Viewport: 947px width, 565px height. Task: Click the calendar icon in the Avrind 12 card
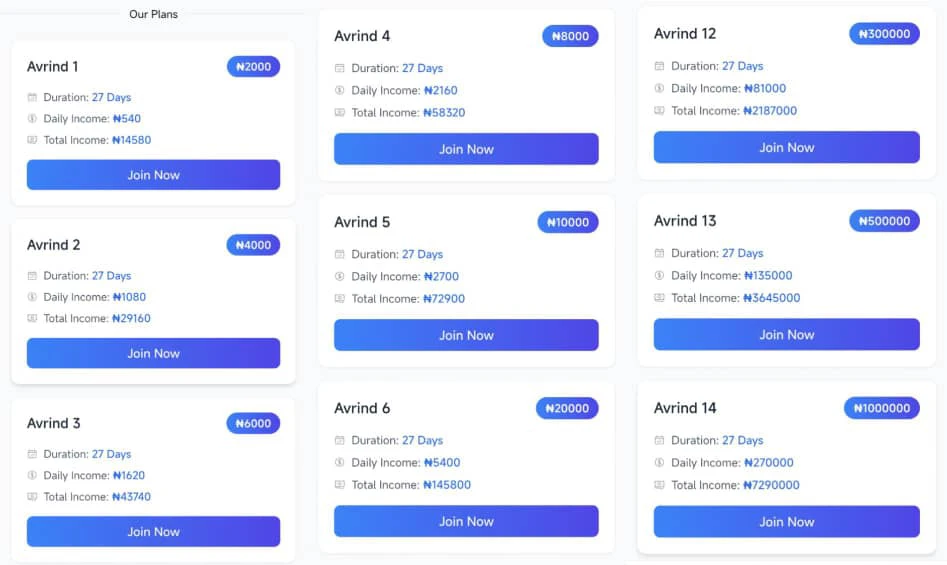click(x=660, y=66)
